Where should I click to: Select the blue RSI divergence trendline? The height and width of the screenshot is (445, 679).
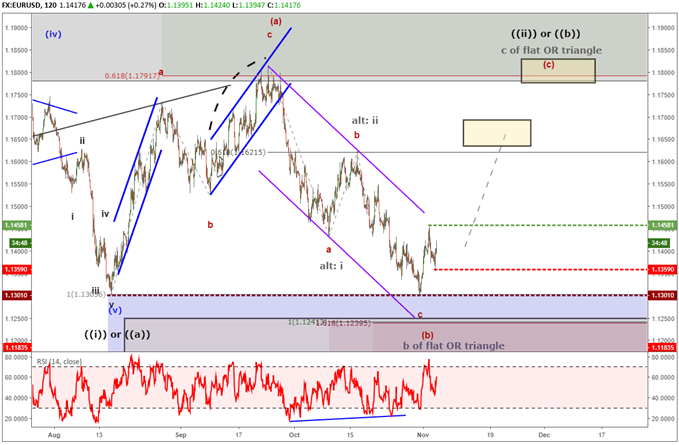click(x=347, y=418)
